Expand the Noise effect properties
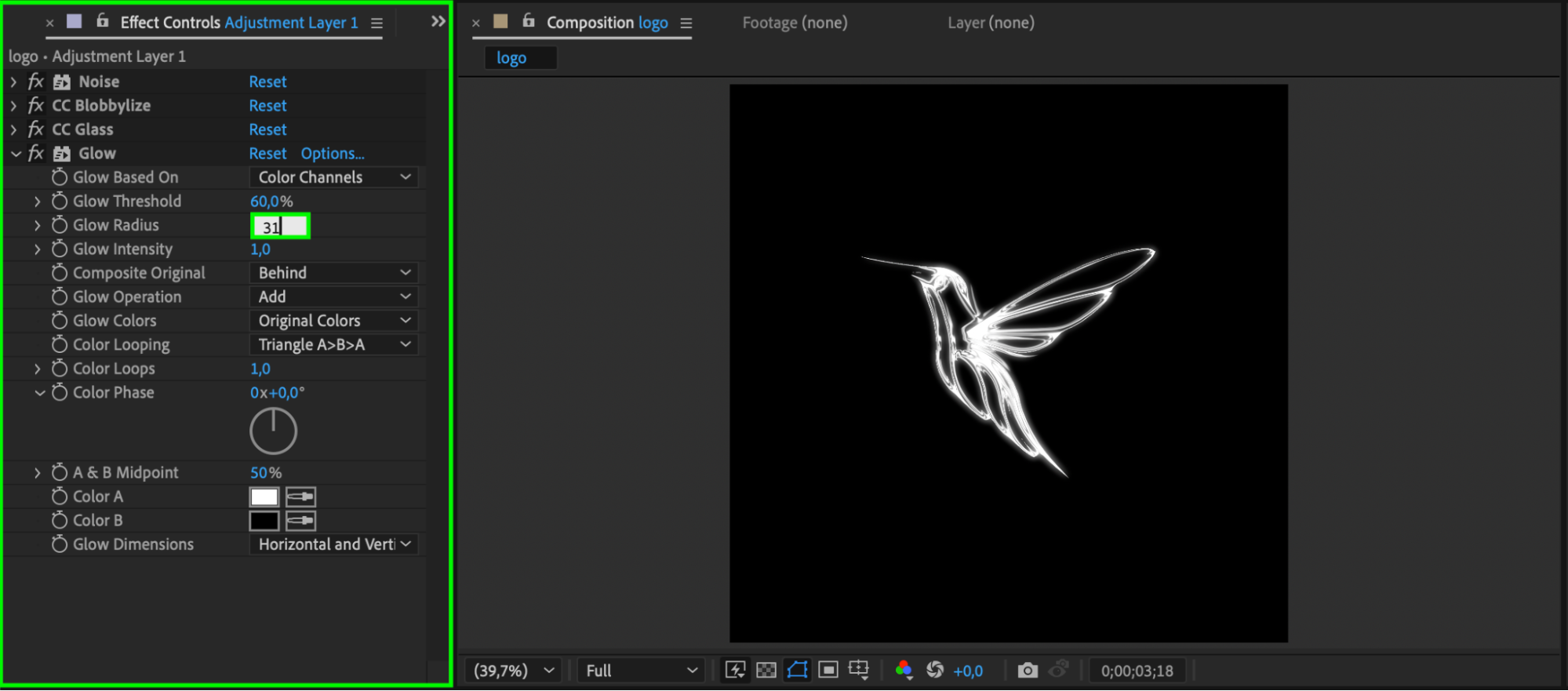Screen dimensions: 1568x691 point(13,82)
